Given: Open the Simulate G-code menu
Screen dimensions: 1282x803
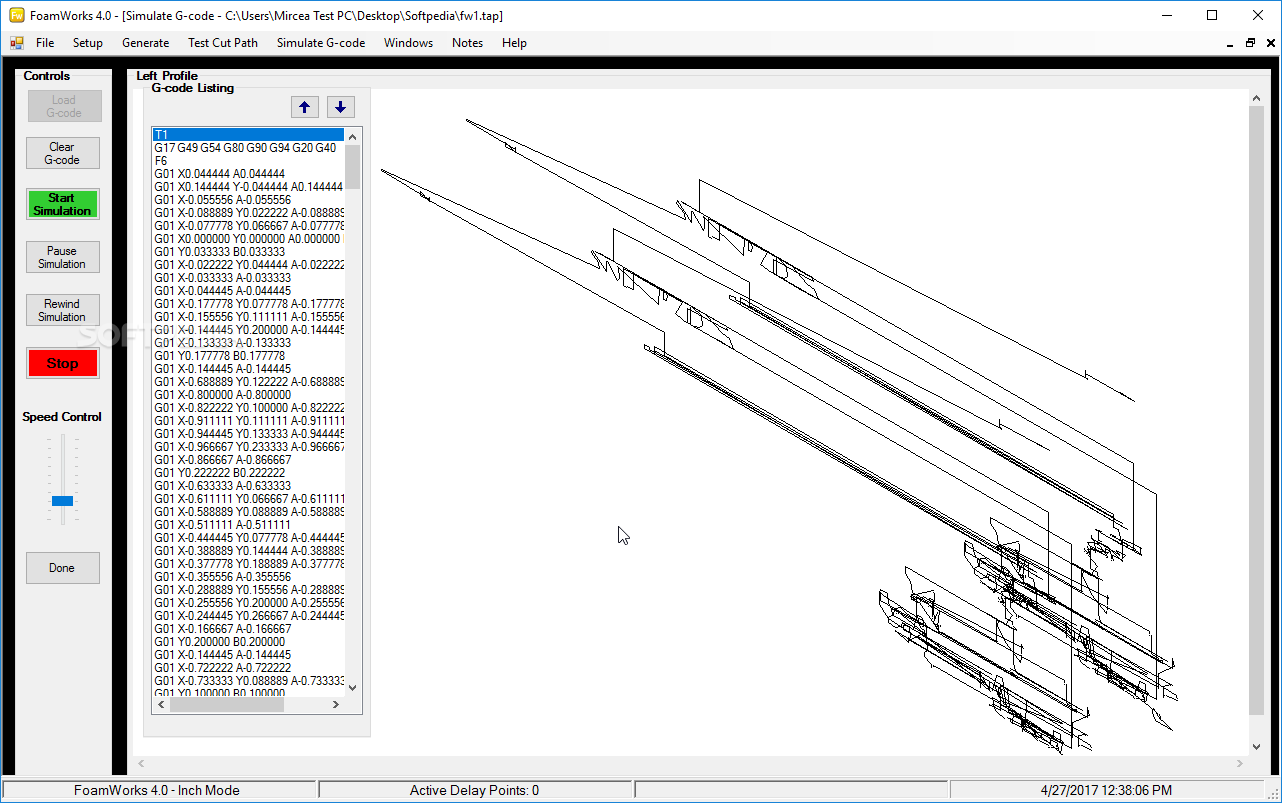Looking at the screenshot, I should click(321, 43).
